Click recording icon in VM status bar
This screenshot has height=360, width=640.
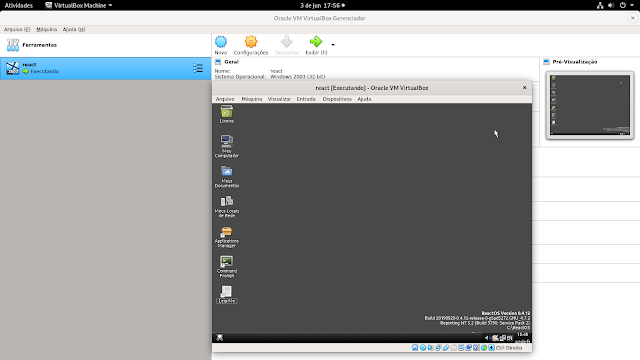[x=469, y=348]
